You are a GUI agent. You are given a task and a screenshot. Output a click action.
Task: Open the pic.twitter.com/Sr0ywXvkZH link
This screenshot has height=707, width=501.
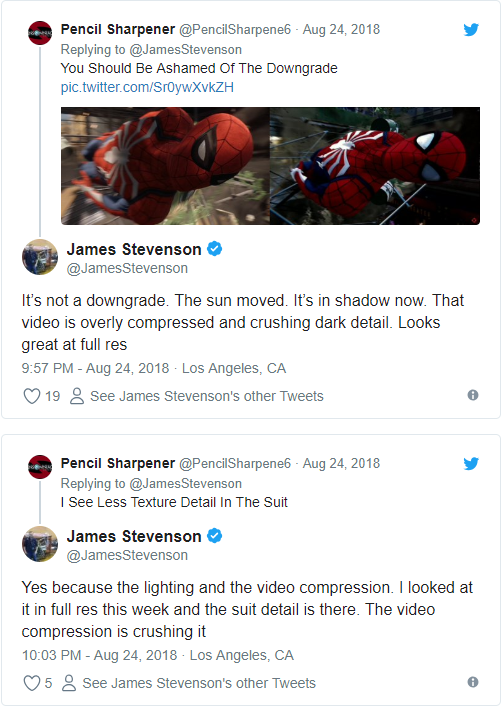pos(147,87)
